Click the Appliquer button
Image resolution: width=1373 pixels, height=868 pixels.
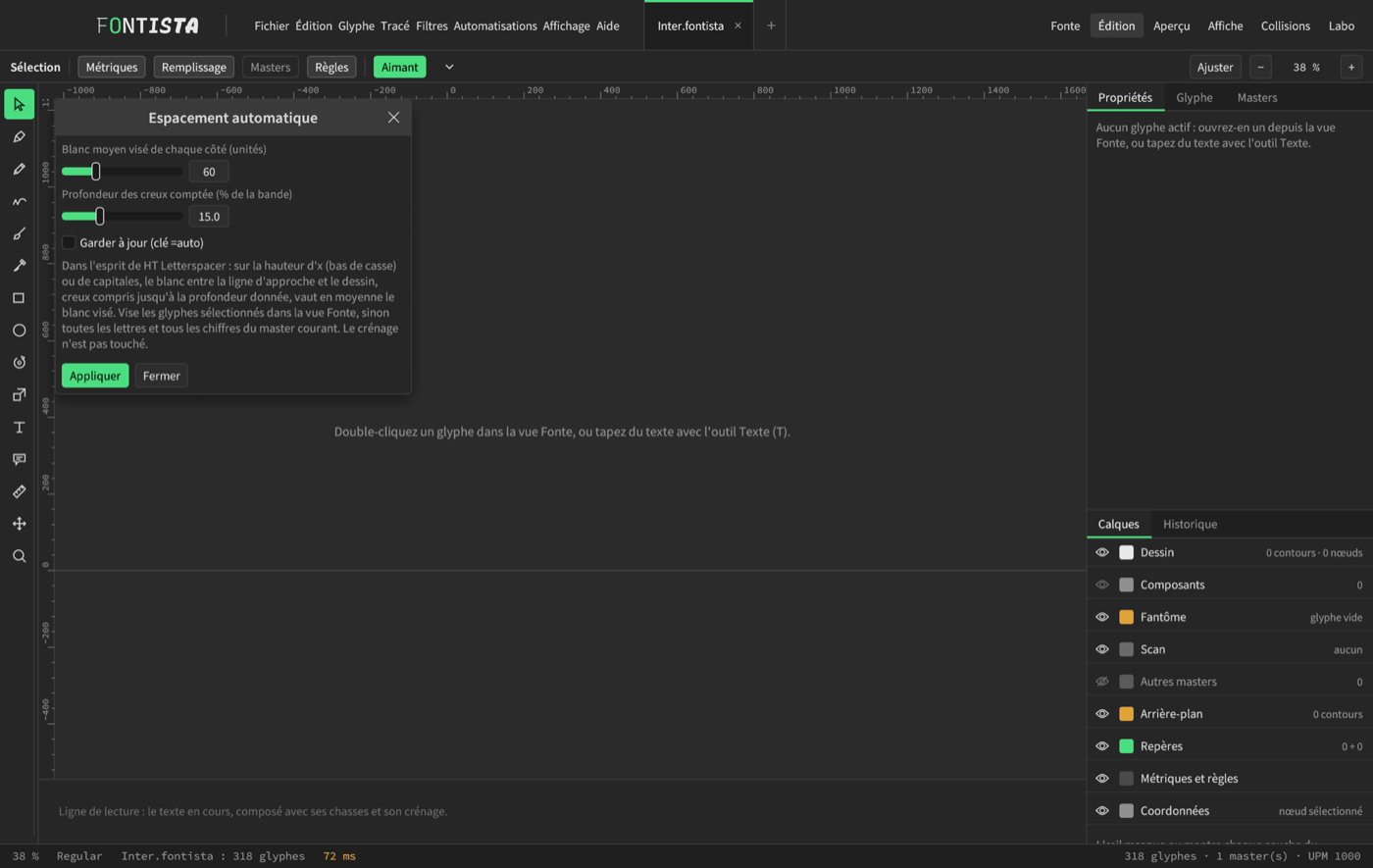pyautogui.click(x=95, y=376)
